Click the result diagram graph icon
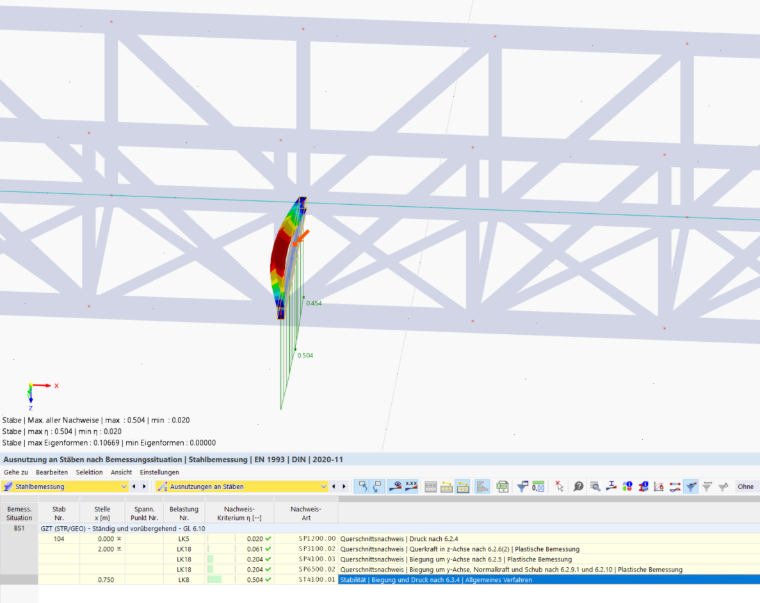760x603 pixels. [x=659, y=486]
